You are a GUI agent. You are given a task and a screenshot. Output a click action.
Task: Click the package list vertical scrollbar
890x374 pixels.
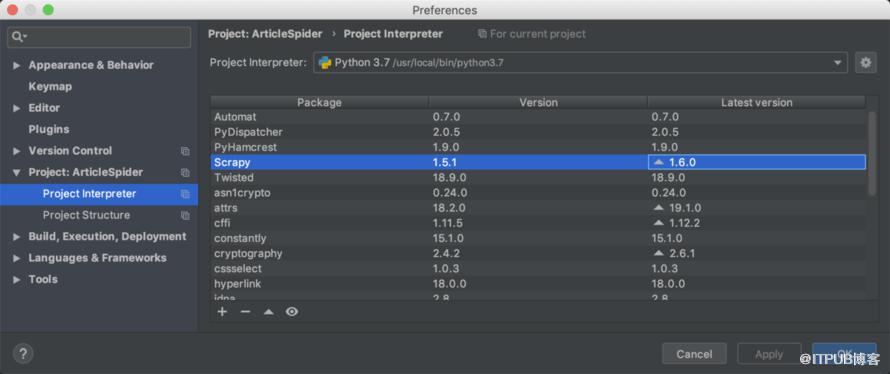point(871,154)
